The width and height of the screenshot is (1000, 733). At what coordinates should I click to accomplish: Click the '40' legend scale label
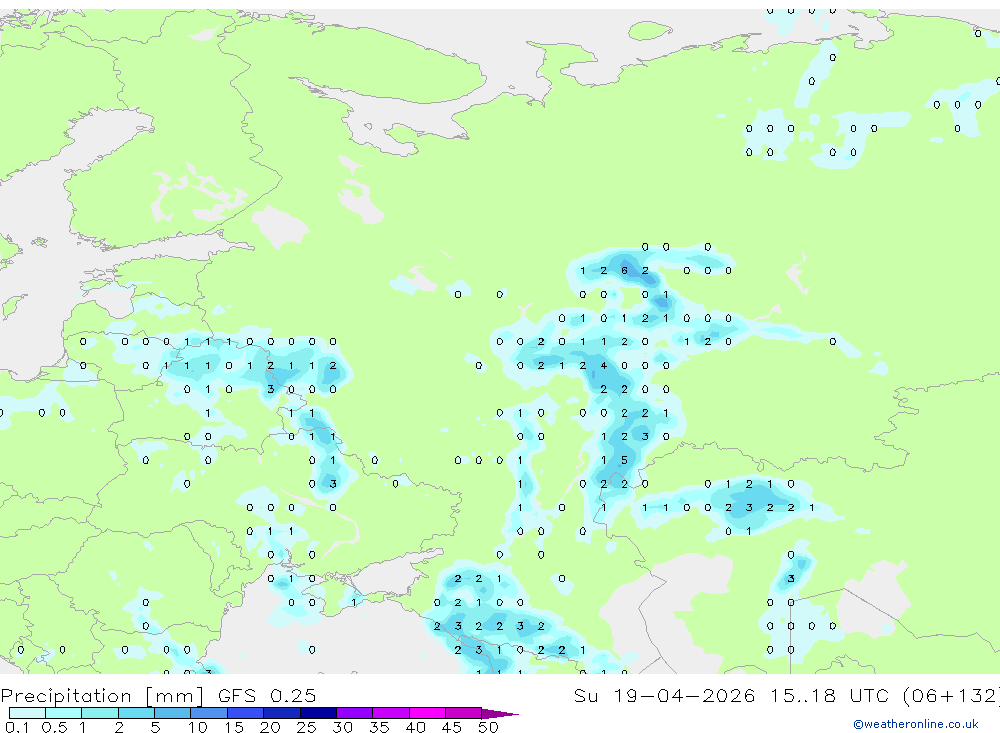click(415, 727)
